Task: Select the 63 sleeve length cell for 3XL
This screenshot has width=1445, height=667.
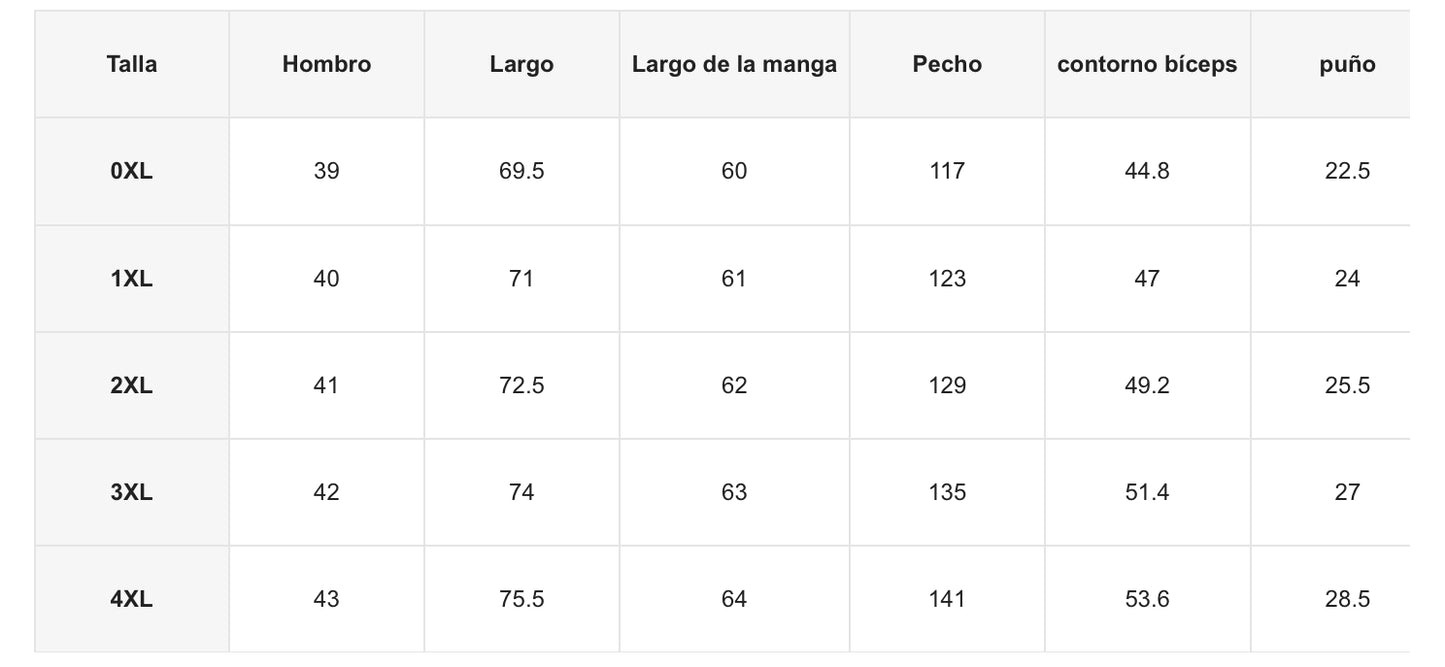Action: pyautogui.click(x=734, y=492)
